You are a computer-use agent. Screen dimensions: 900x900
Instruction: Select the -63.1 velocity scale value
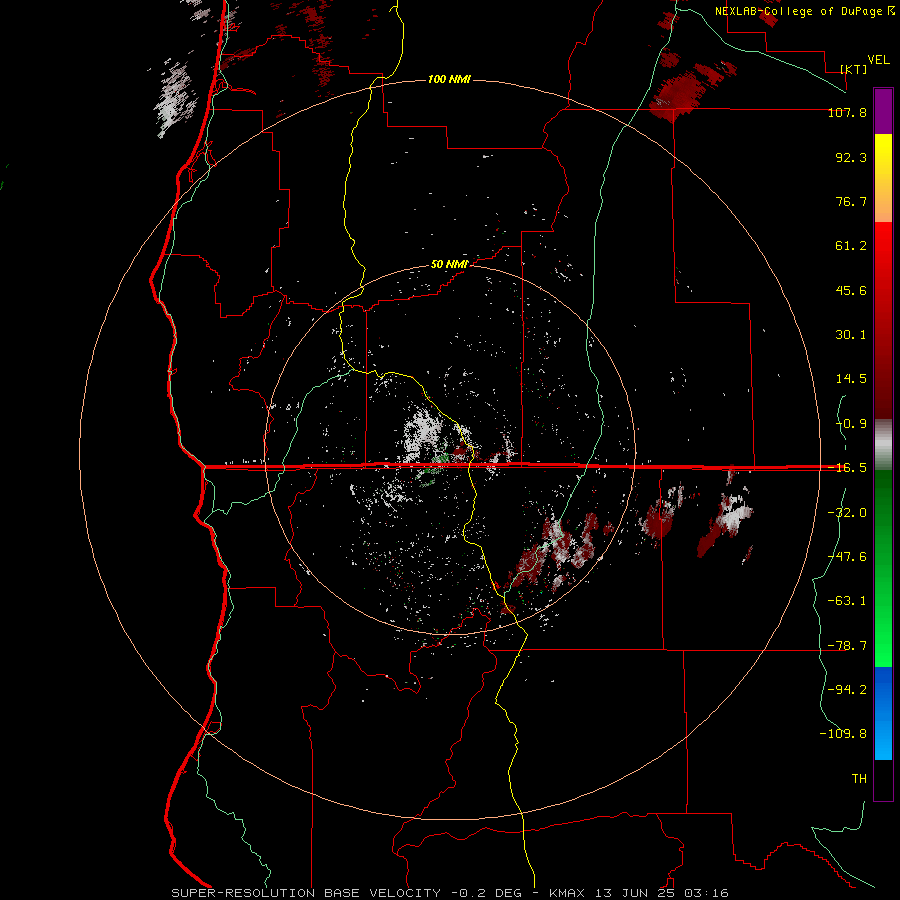(847, 601)
